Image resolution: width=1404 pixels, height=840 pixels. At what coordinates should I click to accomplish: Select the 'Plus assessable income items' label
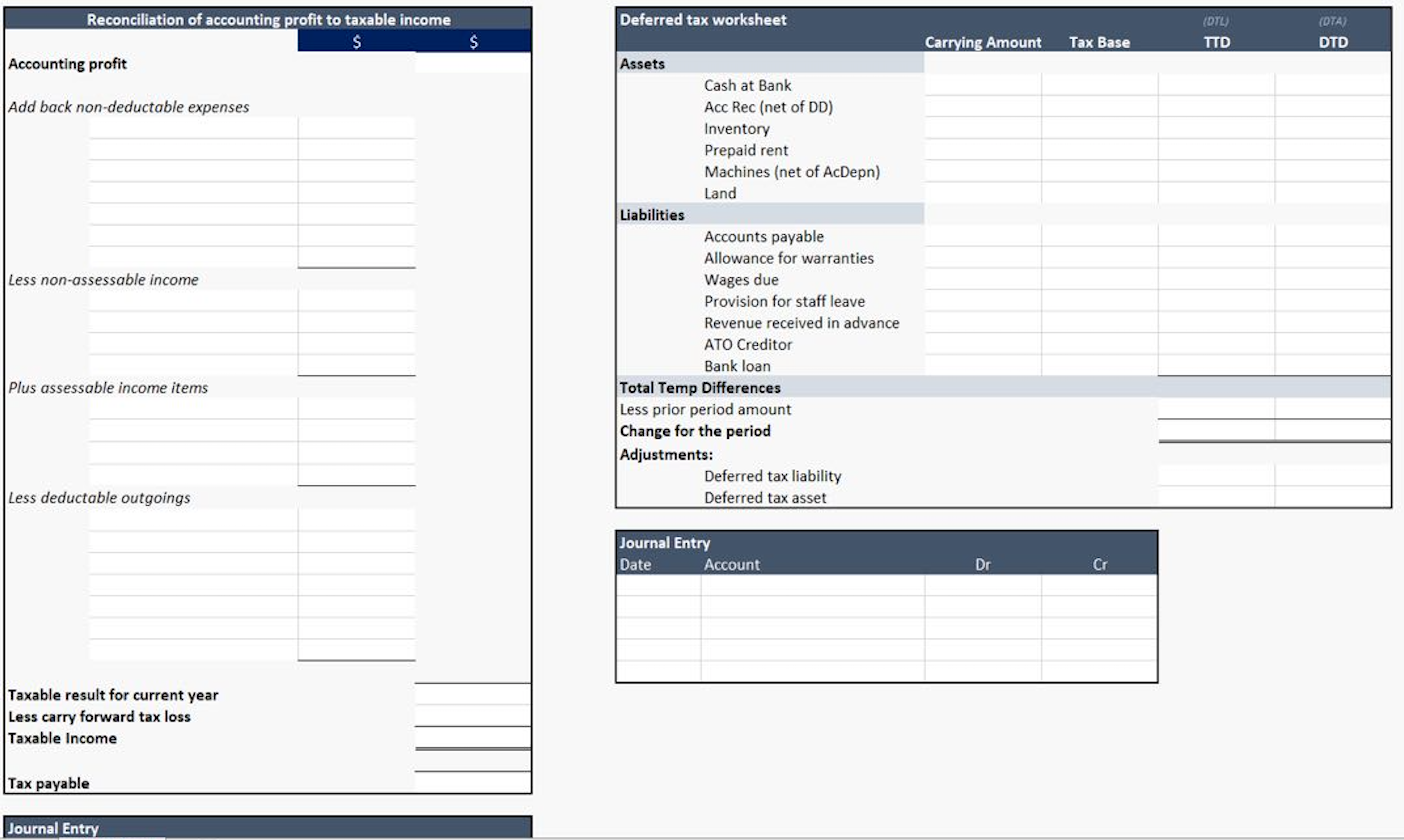tap(108, 388)
